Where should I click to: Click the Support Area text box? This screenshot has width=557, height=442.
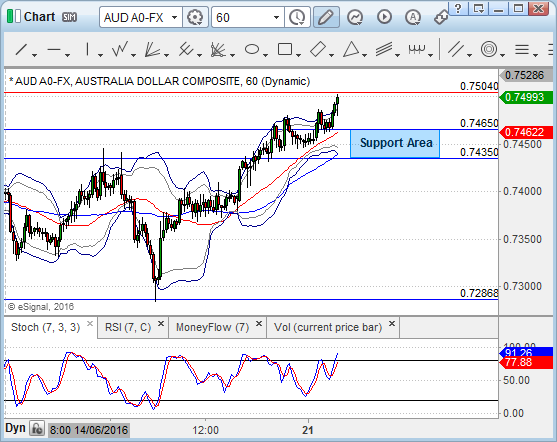pyautogui.click(x=395, y=144)
